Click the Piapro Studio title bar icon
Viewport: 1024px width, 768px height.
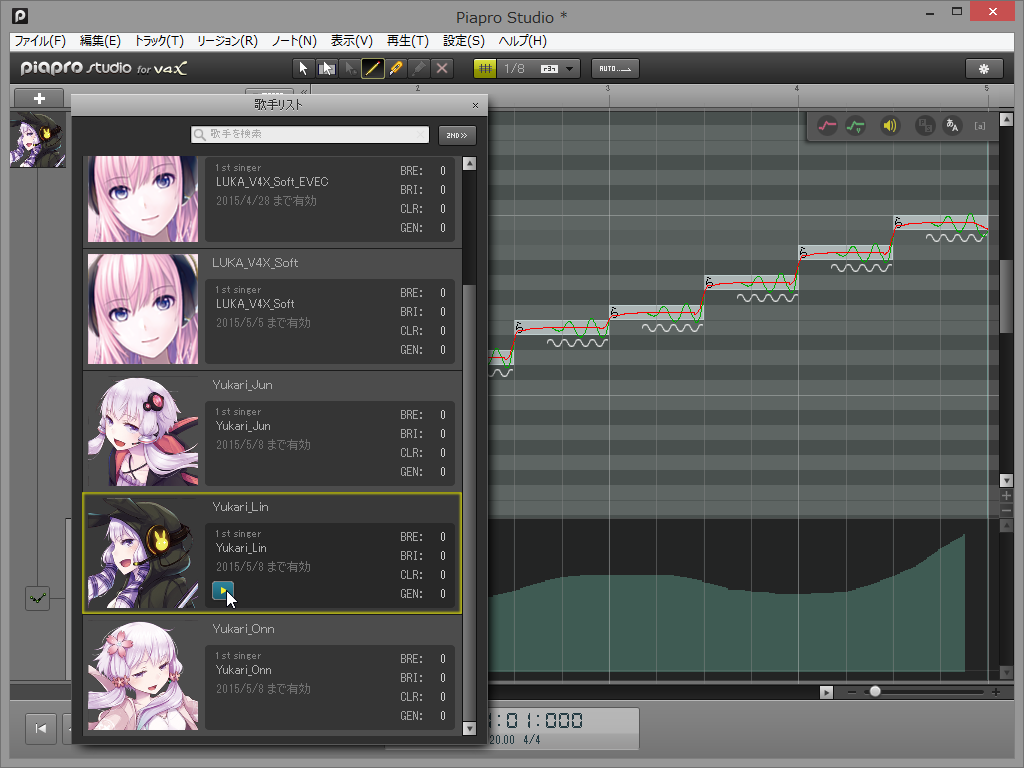pyautogui.click(x=20, y=16)
